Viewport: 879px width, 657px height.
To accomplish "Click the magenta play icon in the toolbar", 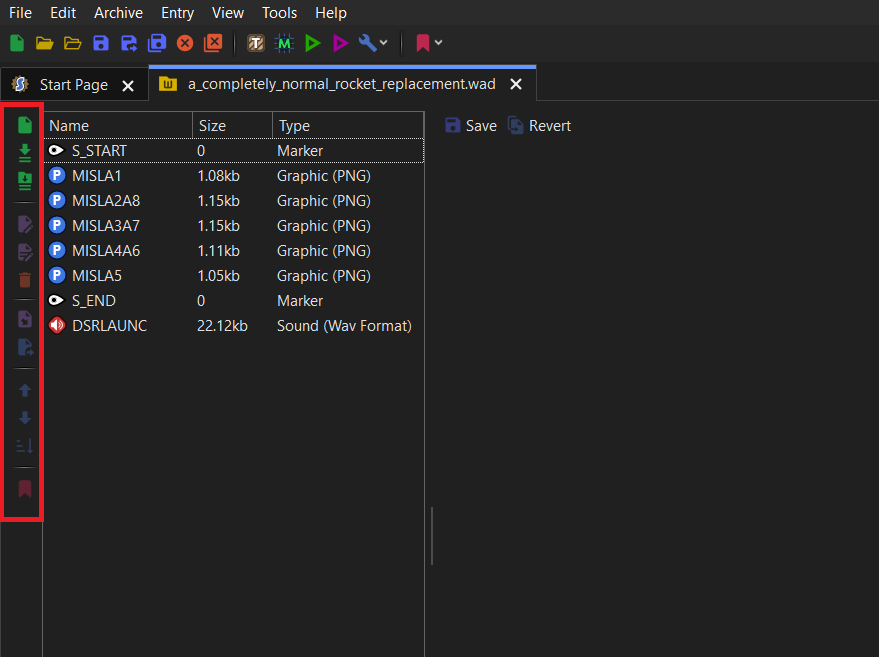I will pos(341,43).
